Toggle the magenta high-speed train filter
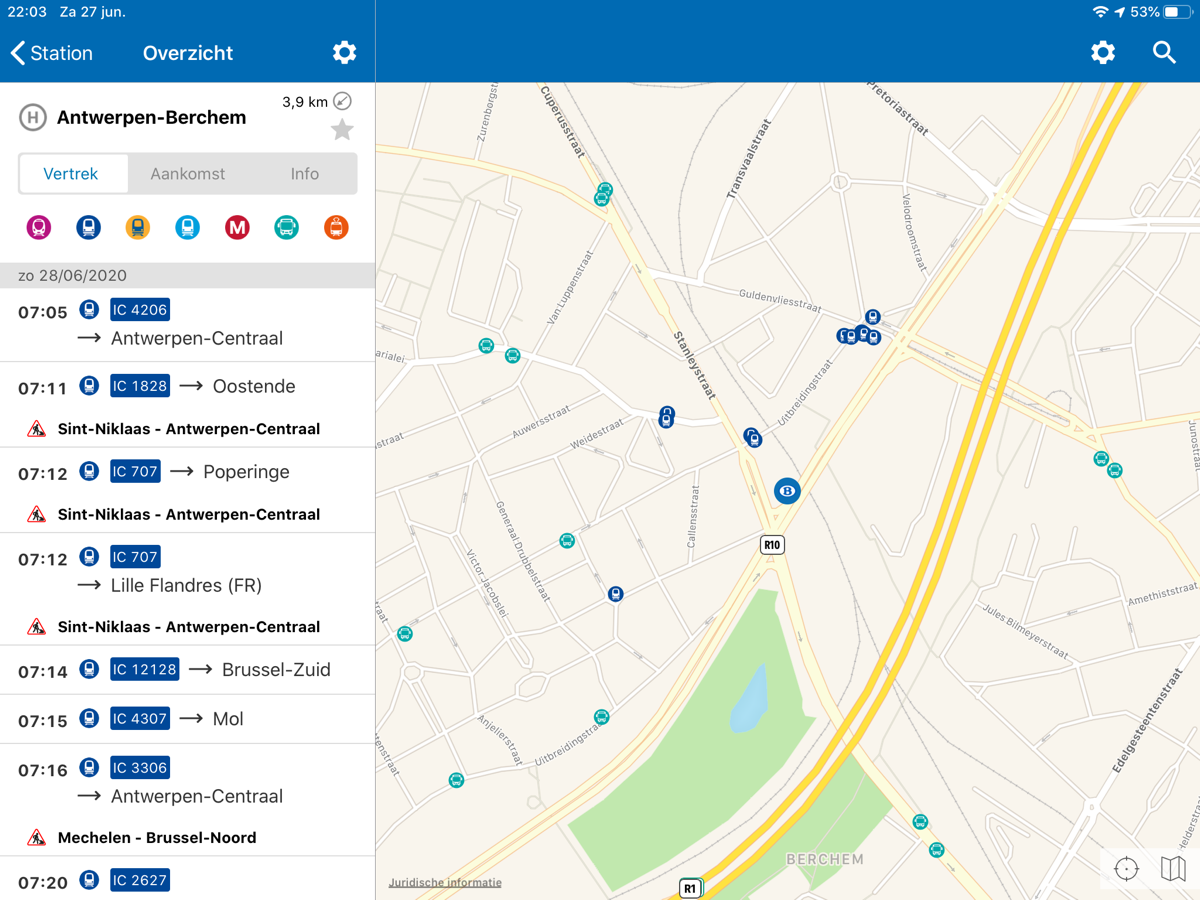The width and height of the screenshot is (1200, 900). (x=39, y=228)
